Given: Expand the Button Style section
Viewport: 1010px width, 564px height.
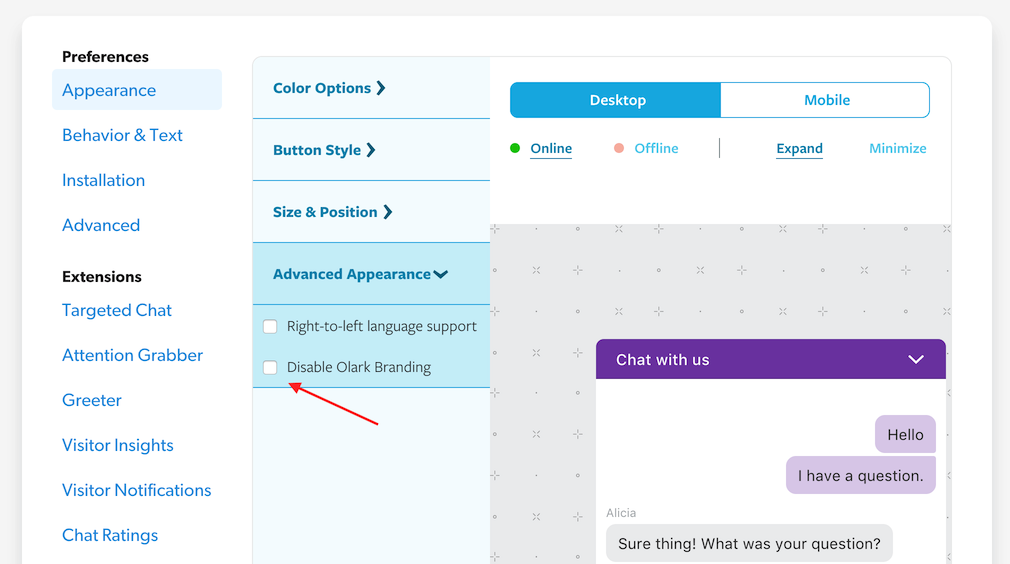Looking at the screenshot, I should click(324, 150).
